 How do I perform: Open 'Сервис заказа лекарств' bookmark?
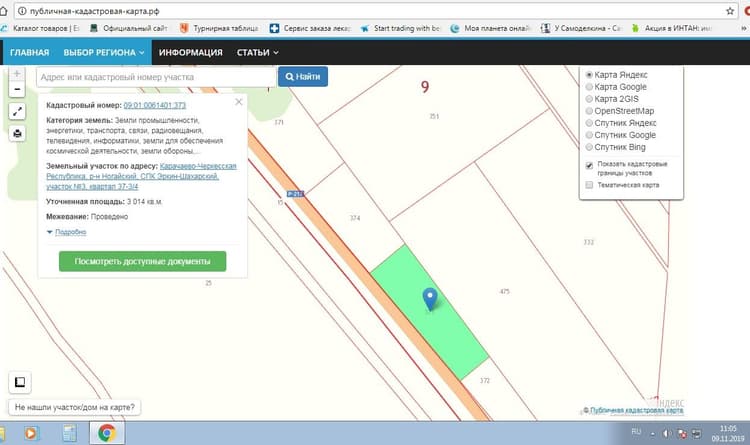point(310,28)
